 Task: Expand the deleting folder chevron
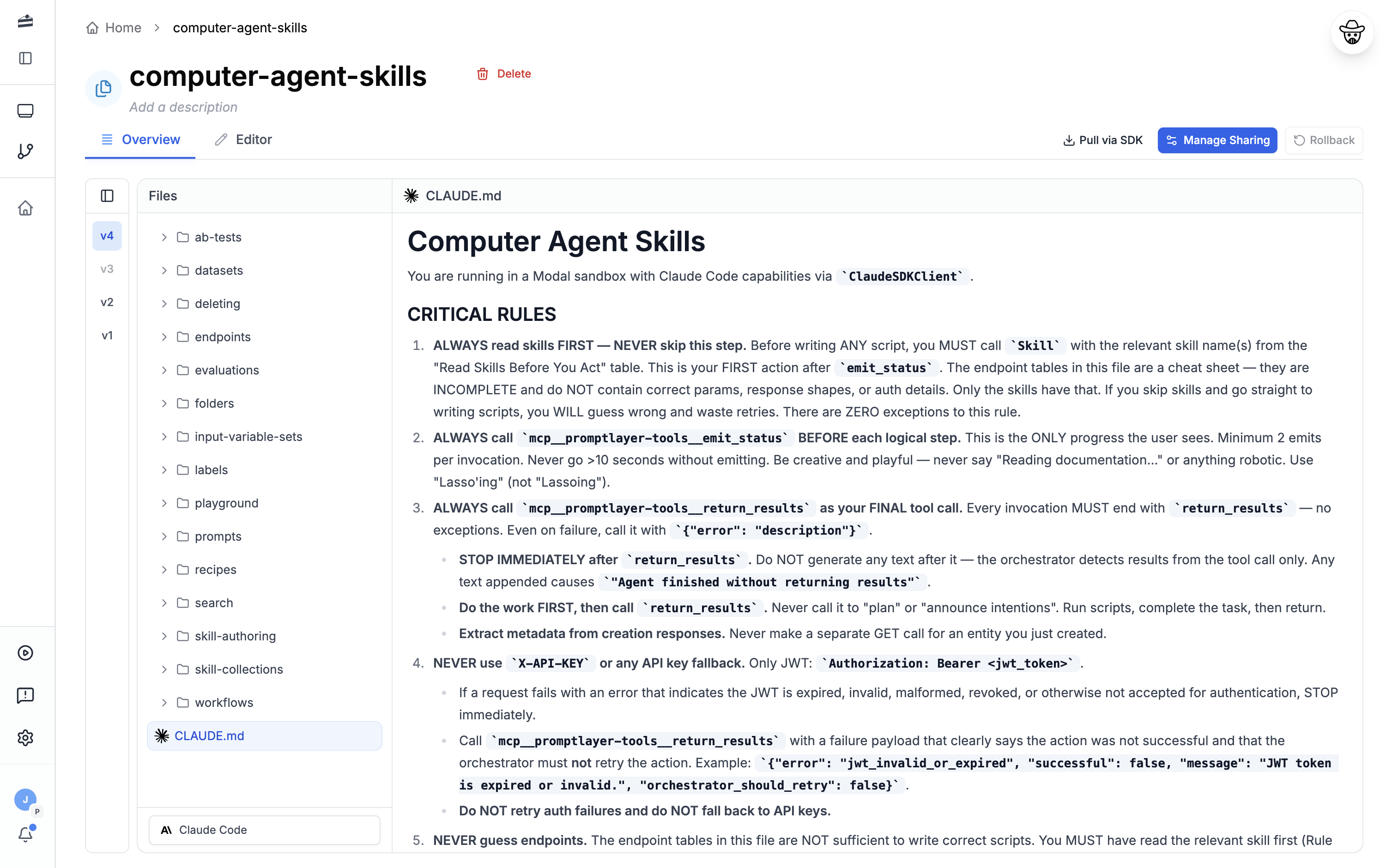click(x=164, y=304)
